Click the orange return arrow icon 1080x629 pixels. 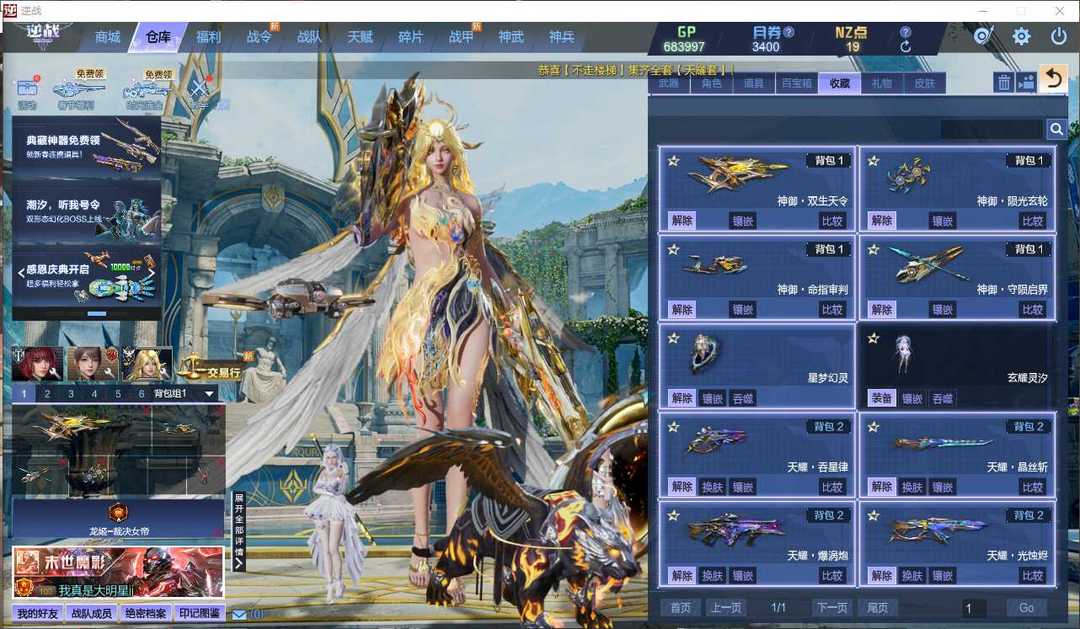(1052, 78)
